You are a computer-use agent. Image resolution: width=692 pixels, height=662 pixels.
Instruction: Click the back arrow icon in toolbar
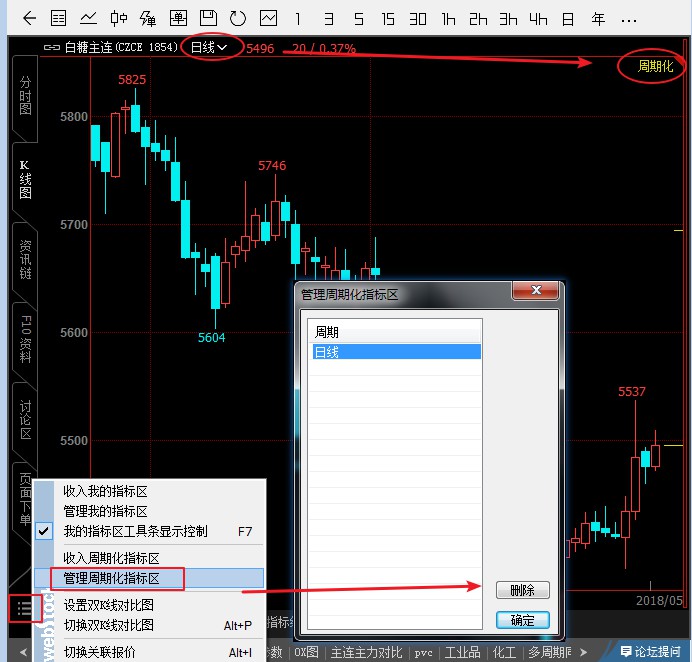(x=29, y=18)
